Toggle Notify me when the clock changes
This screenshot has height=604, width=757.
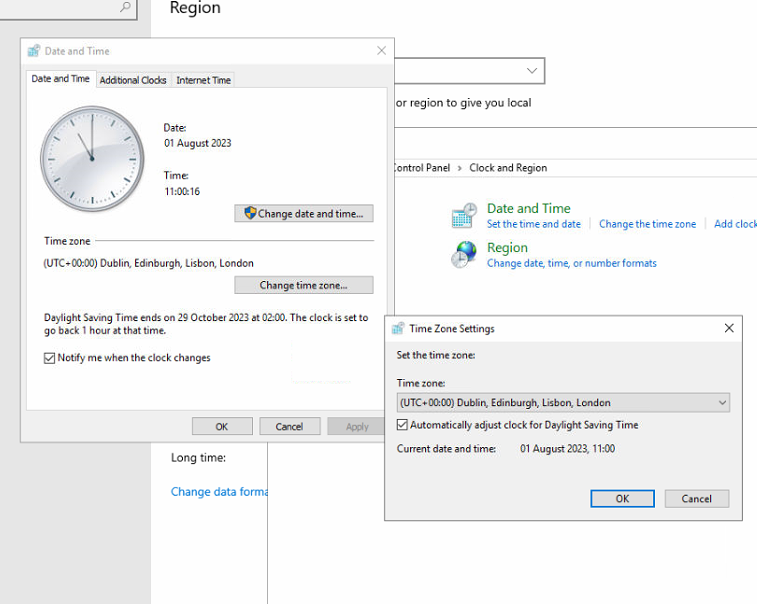(x=50, y=358)
